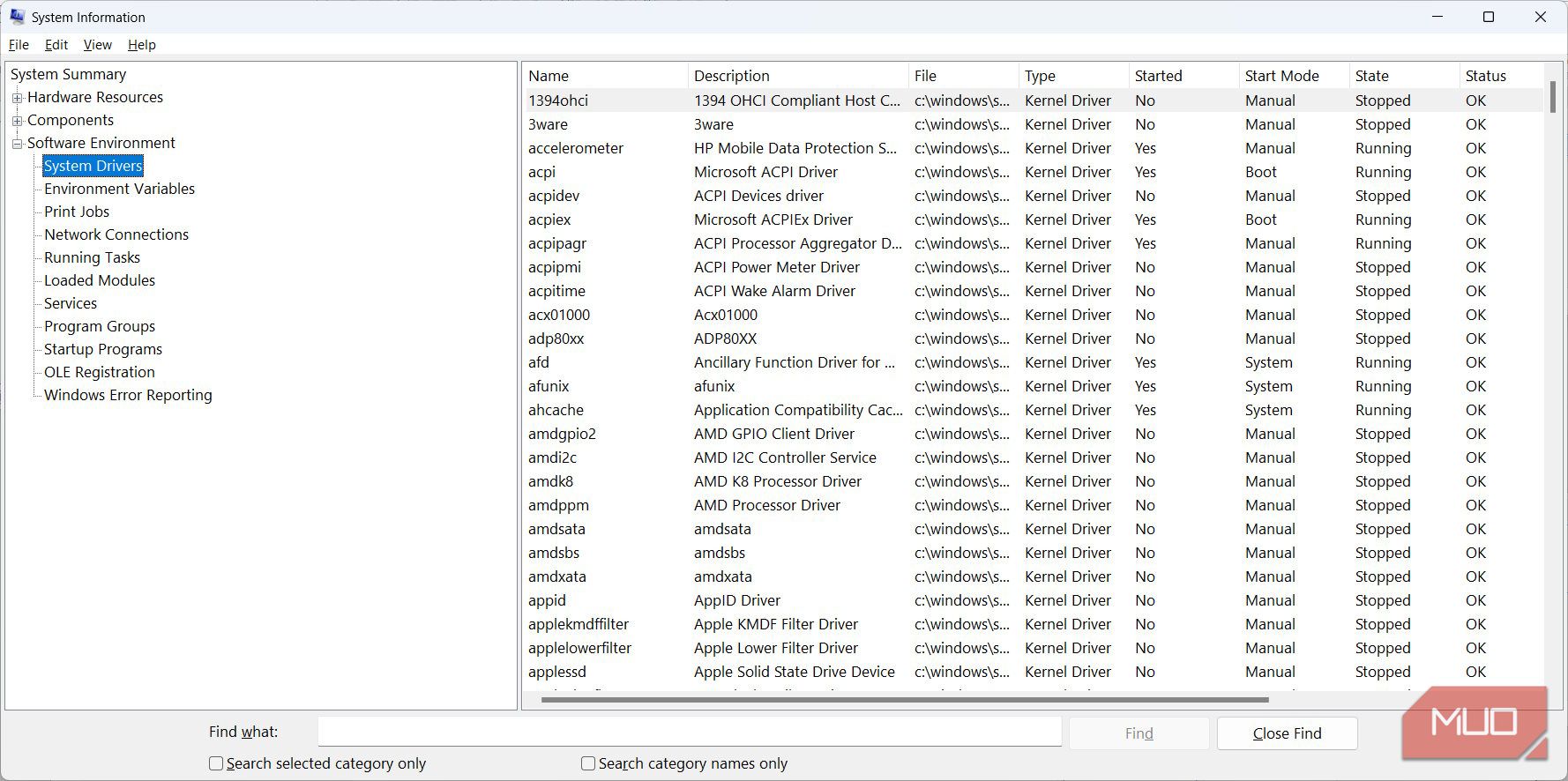Select the 3ware driver name
Viewport: 1568px width, 781px height.
(x=548, y=124)
